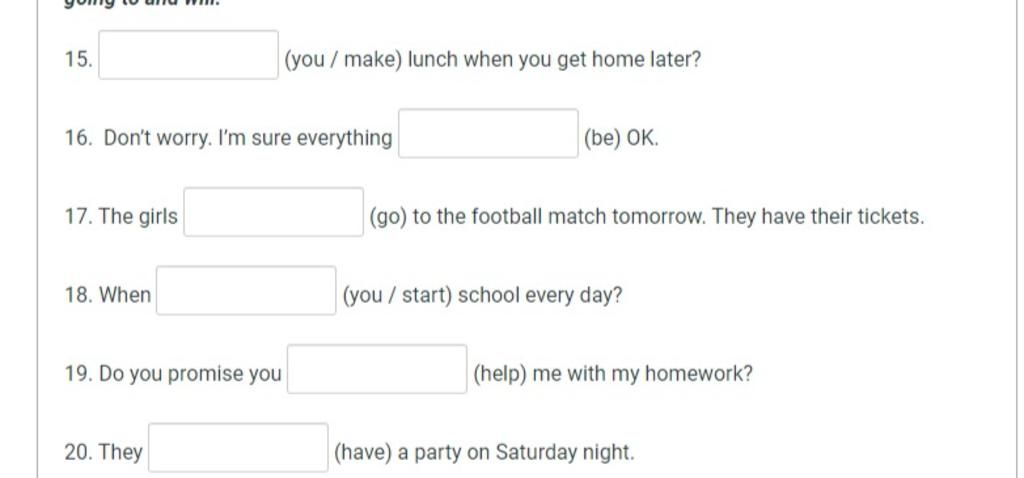
Task: Click the phrase "lunch when you get home later?"
Action: (554, 60)
